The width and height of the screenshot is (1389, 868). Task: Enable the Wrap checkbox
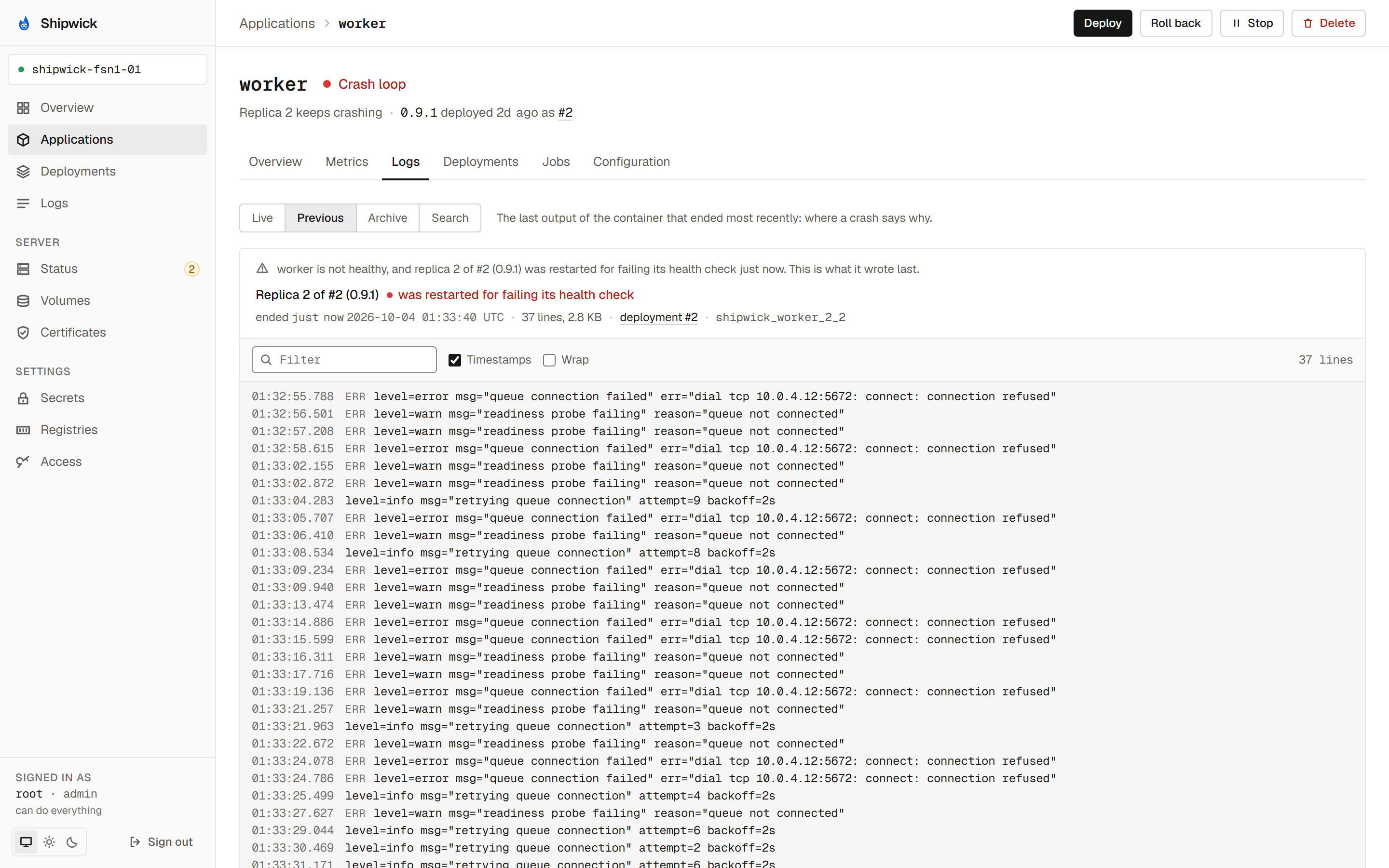tap(549, 360)
